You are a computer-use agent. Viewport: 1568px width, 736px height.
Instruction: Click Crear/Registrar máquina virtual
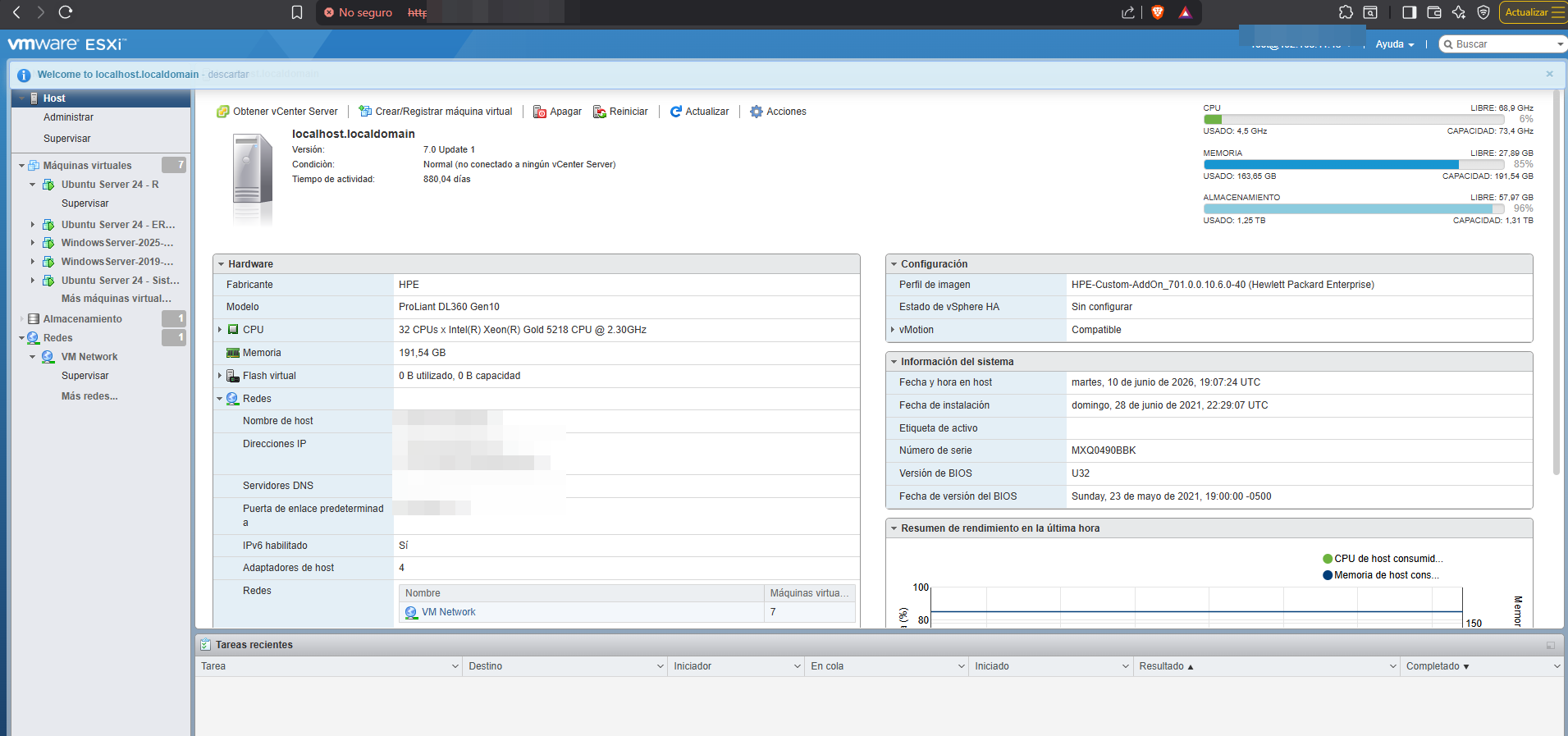(x=436, y=112)
